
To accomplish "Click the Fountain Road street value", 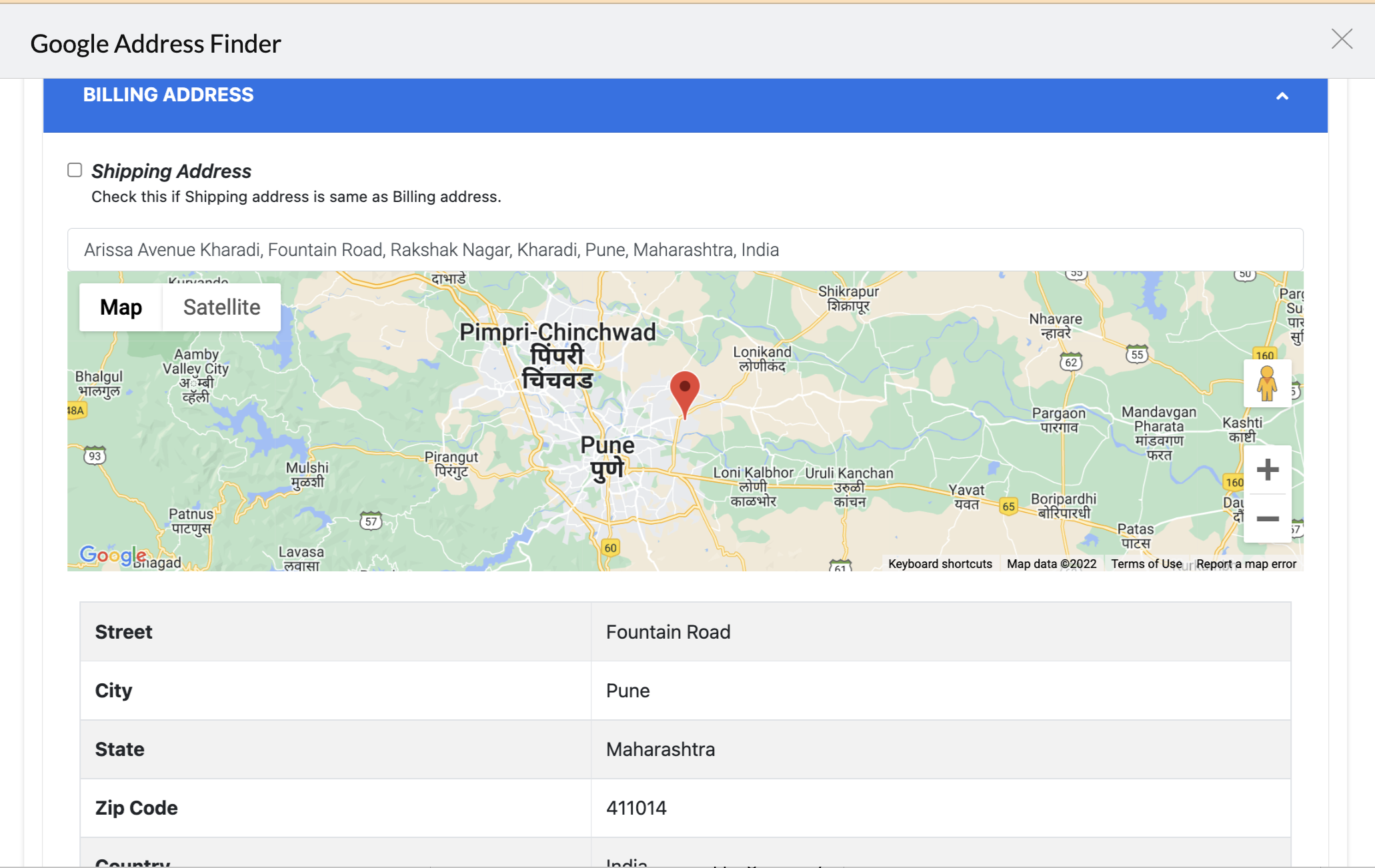I will 667,632.
